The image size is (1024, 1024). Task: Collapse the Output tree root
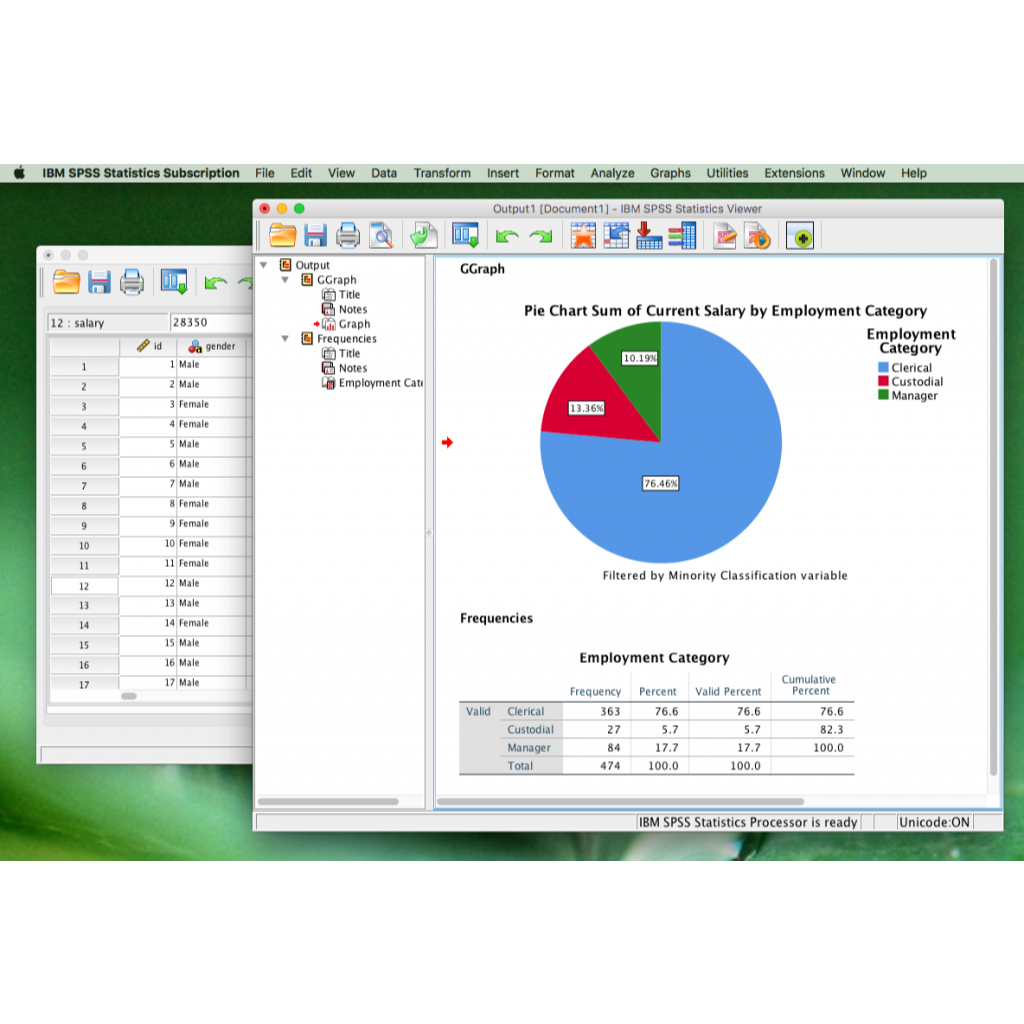[264, 265]
